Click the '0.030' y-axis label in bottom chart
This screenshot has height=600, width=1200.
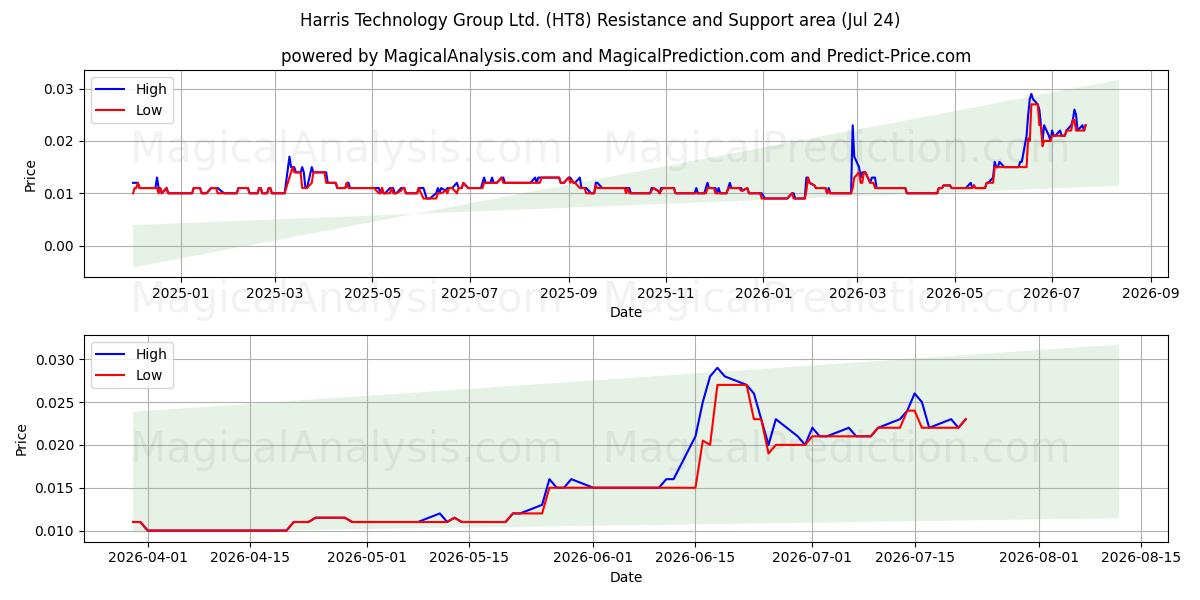coord(56,360)
